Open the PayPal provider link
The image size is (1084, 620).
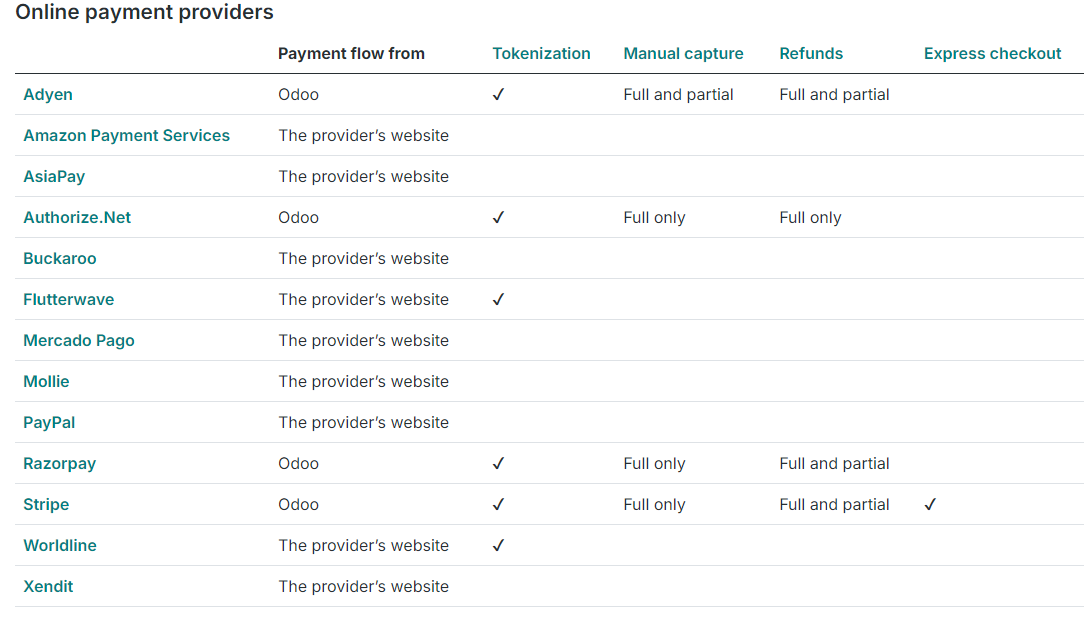click(x=49, y=422)
